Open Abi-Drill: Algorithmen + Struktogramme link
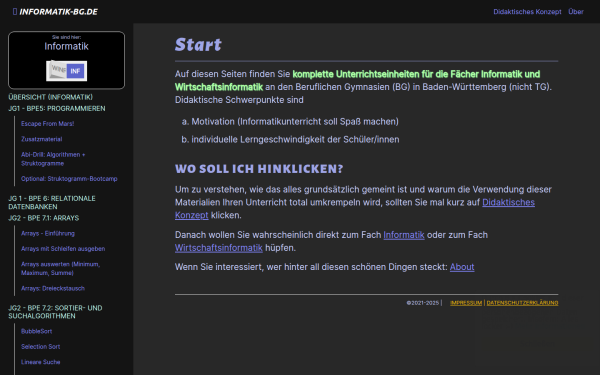The height and width of the screenshot is (375, 600). point(53,159)
